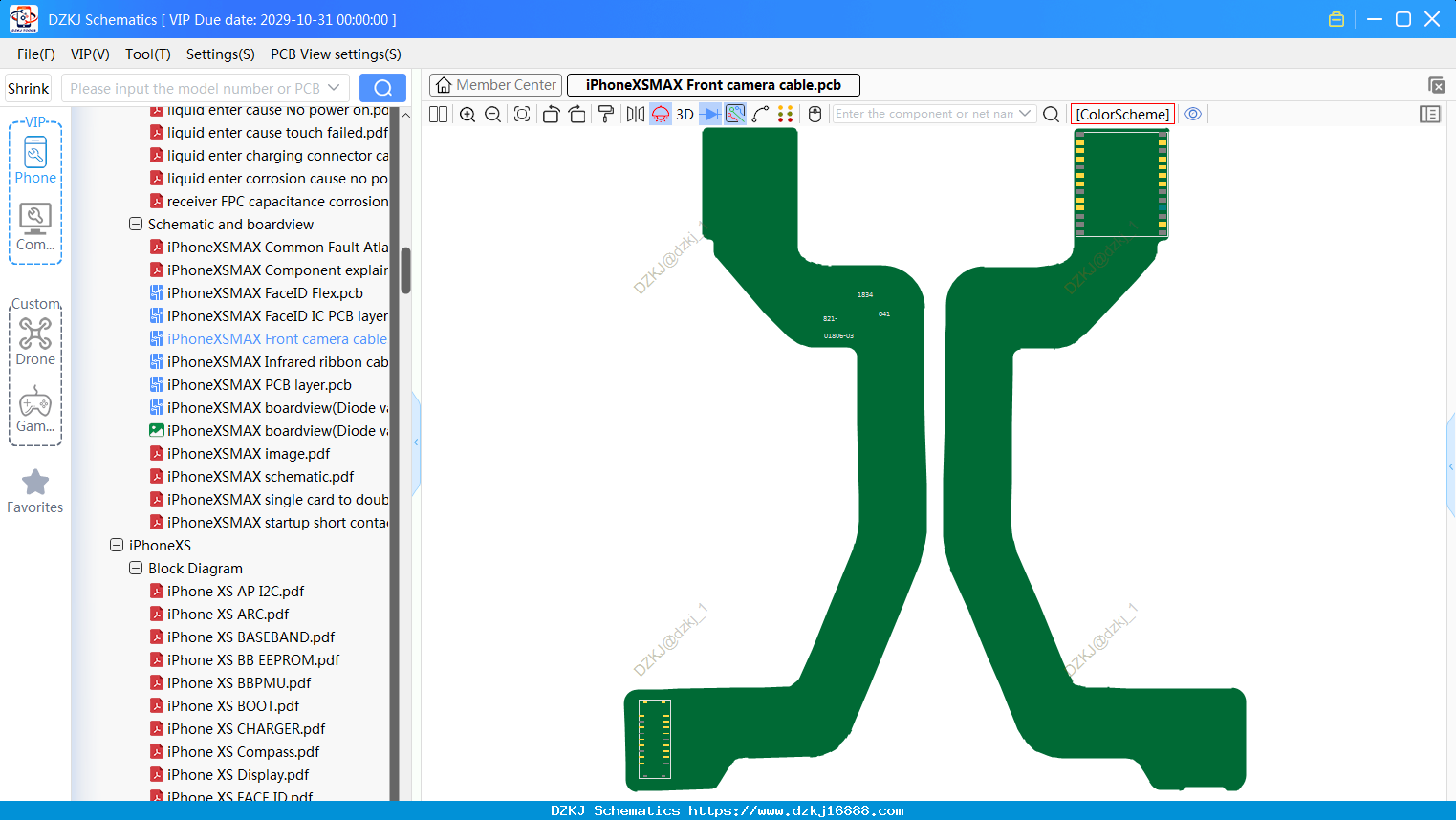Click the blue model search button
This screenshot has width=1456, height=820.
point(382,88)
